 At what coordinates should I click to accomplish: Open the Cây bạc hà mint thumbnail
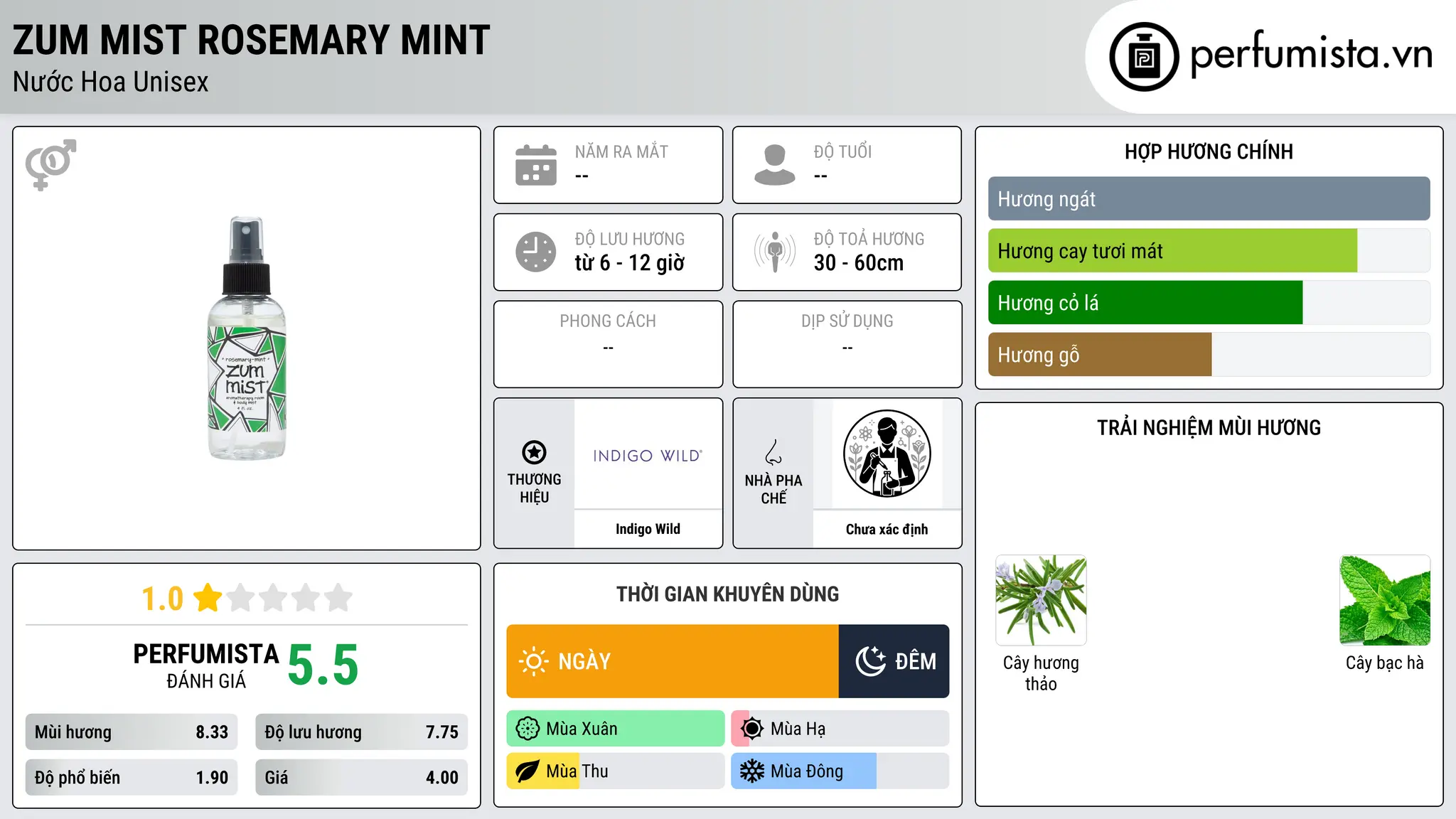[x=1385, y=600]
